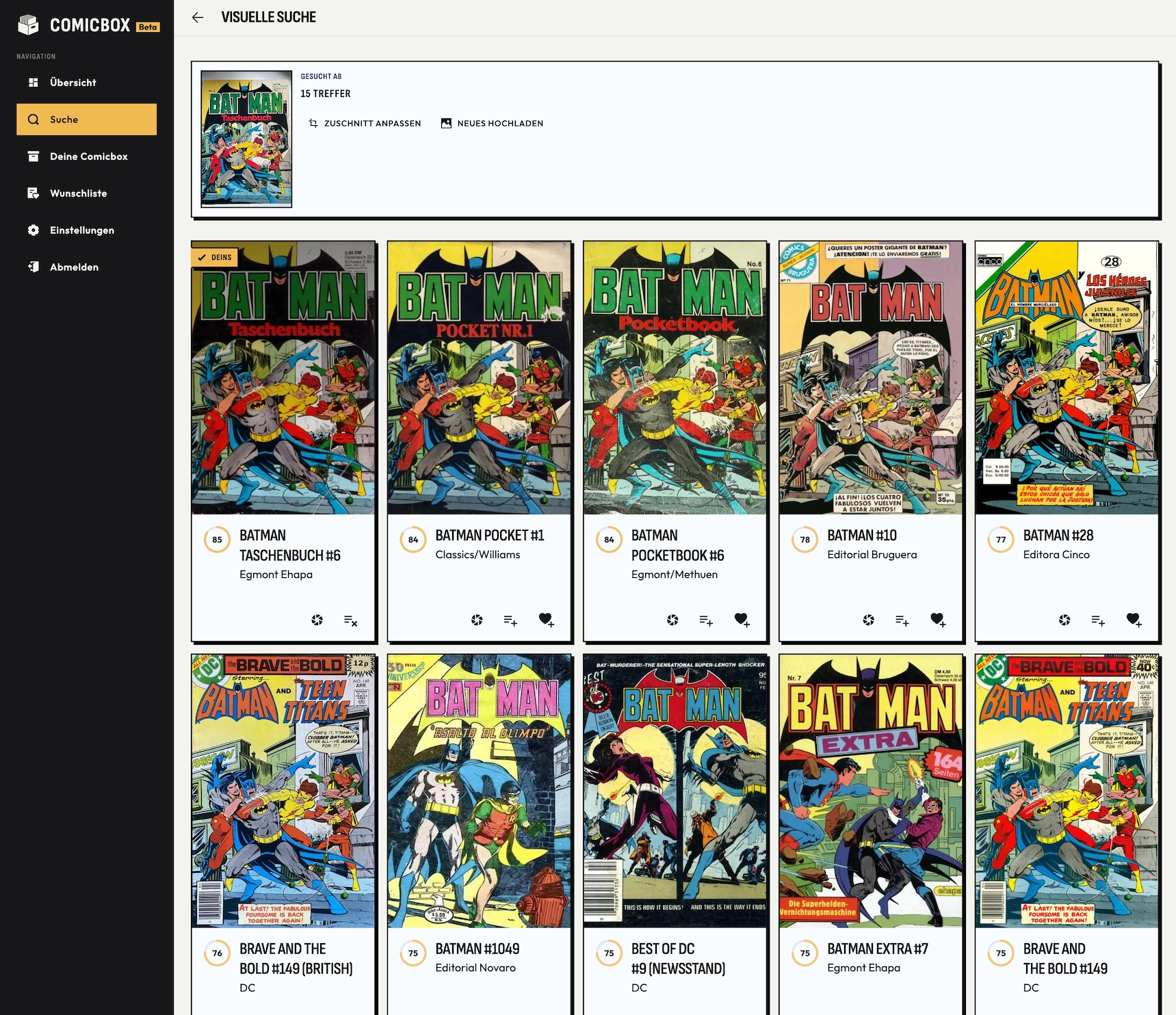Add Batman #10 to the wishlist heart
1176x1015 pixels.
pyautogui.click(x=938, y=620)
